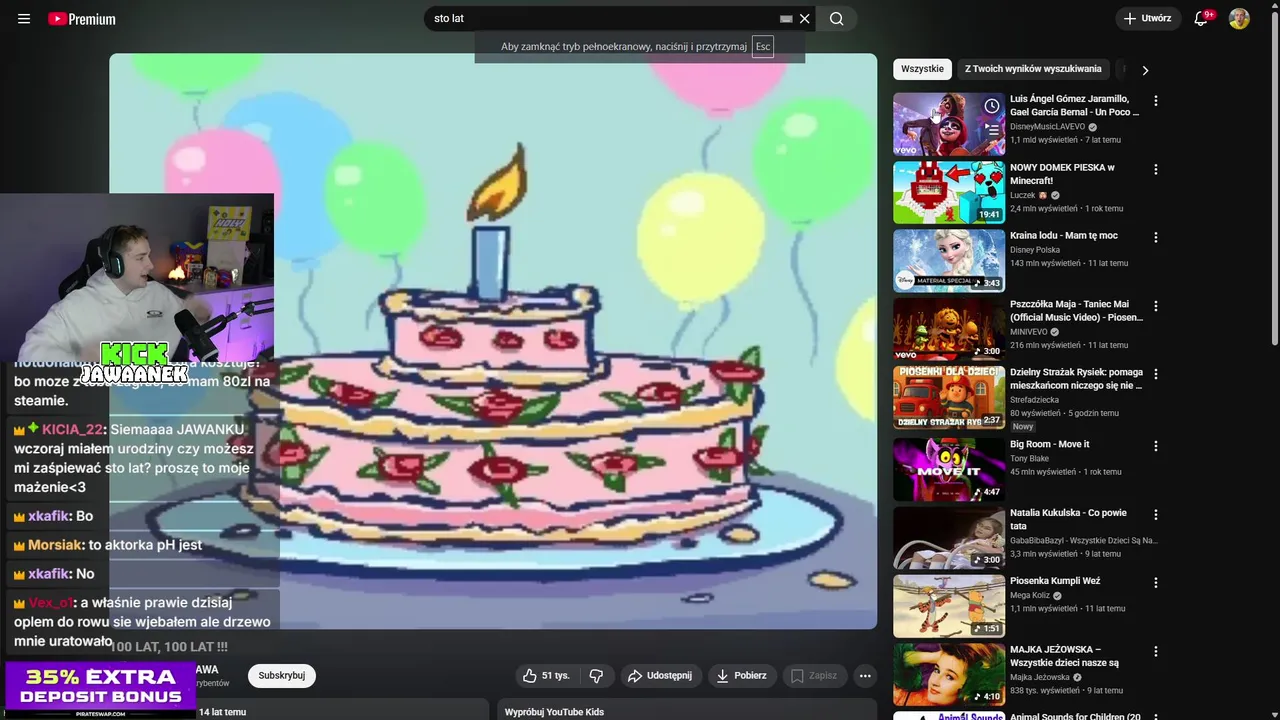Click chat username KICIA_22
Viewport: 1280px width, 720px height.
click(x=72, y=429)
